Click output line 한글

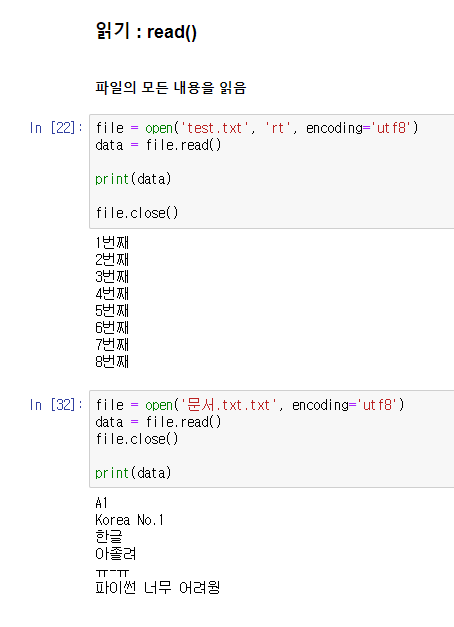point(109,537)
